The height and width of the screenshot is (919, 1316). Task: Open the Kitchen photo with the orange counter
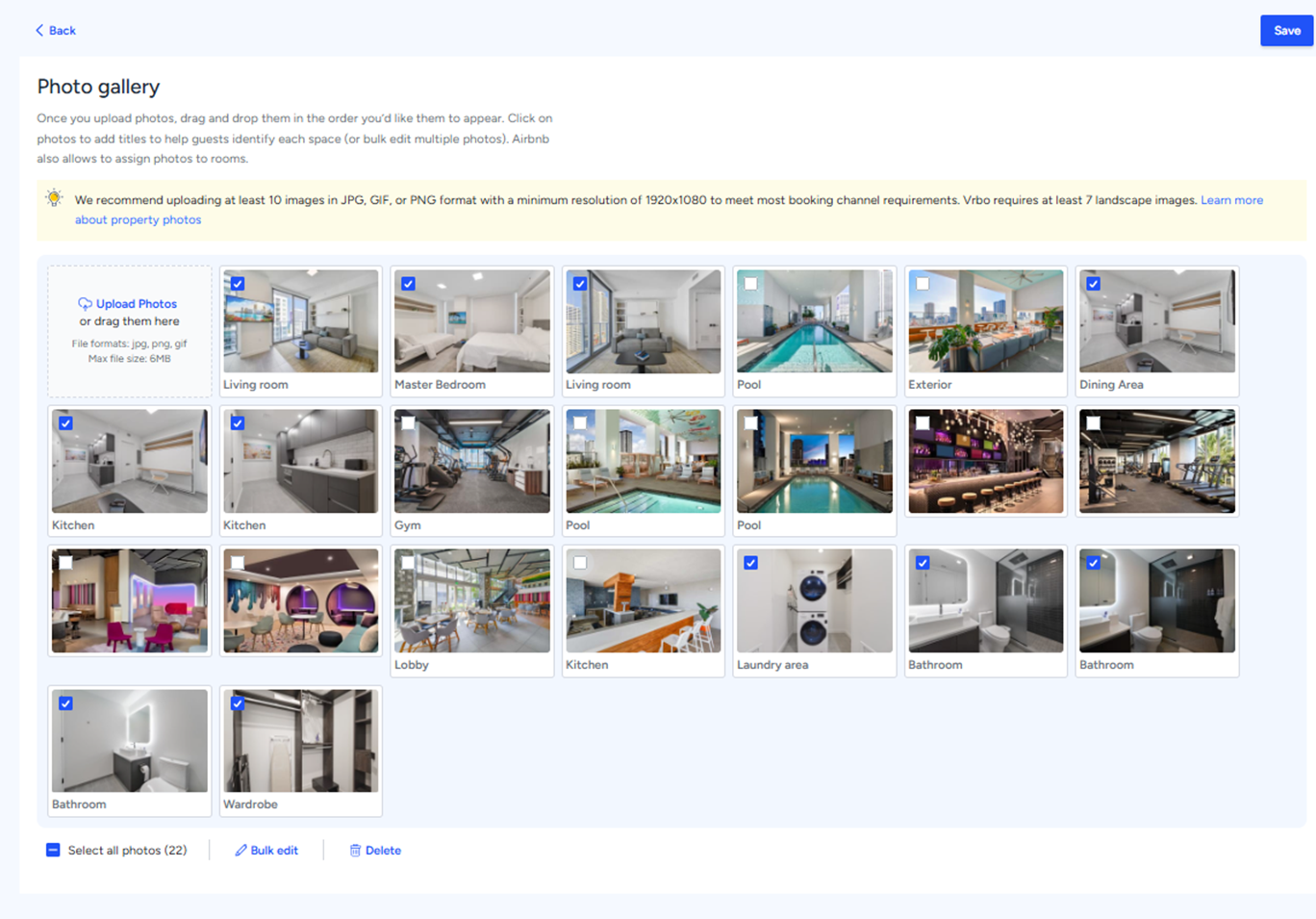pyautogui.click(x=644, y=600)
